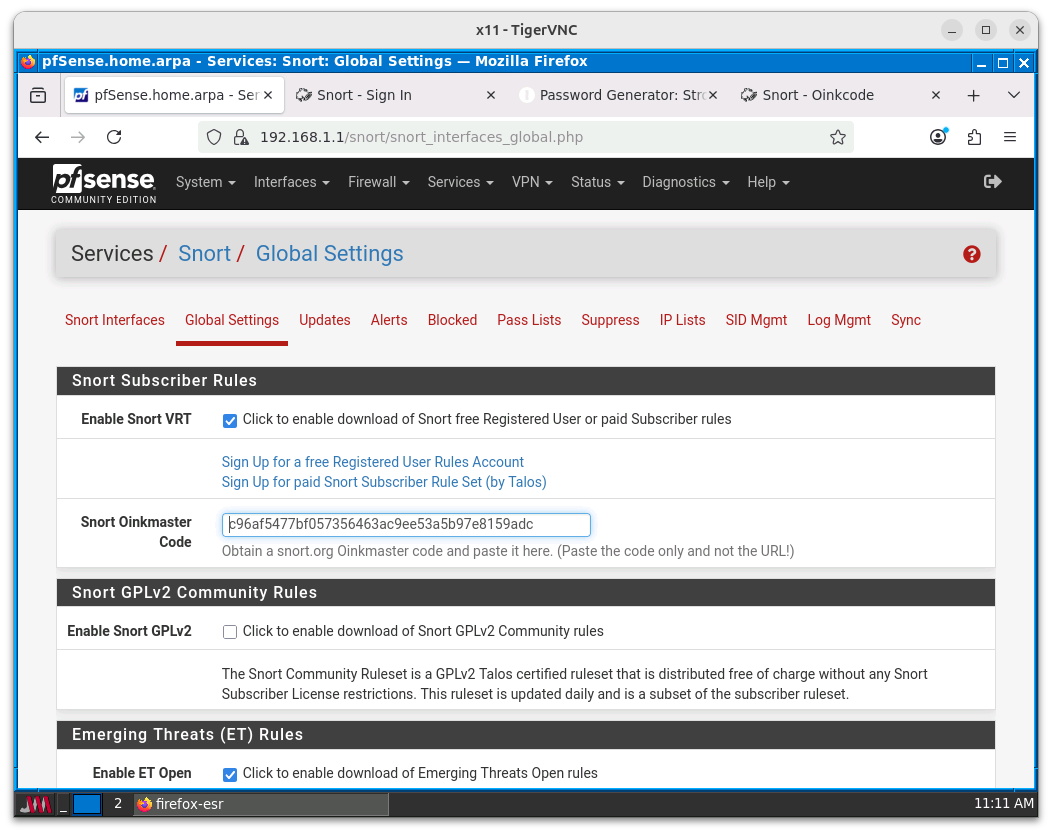Expand the Firewall menu

click(378, 183)
